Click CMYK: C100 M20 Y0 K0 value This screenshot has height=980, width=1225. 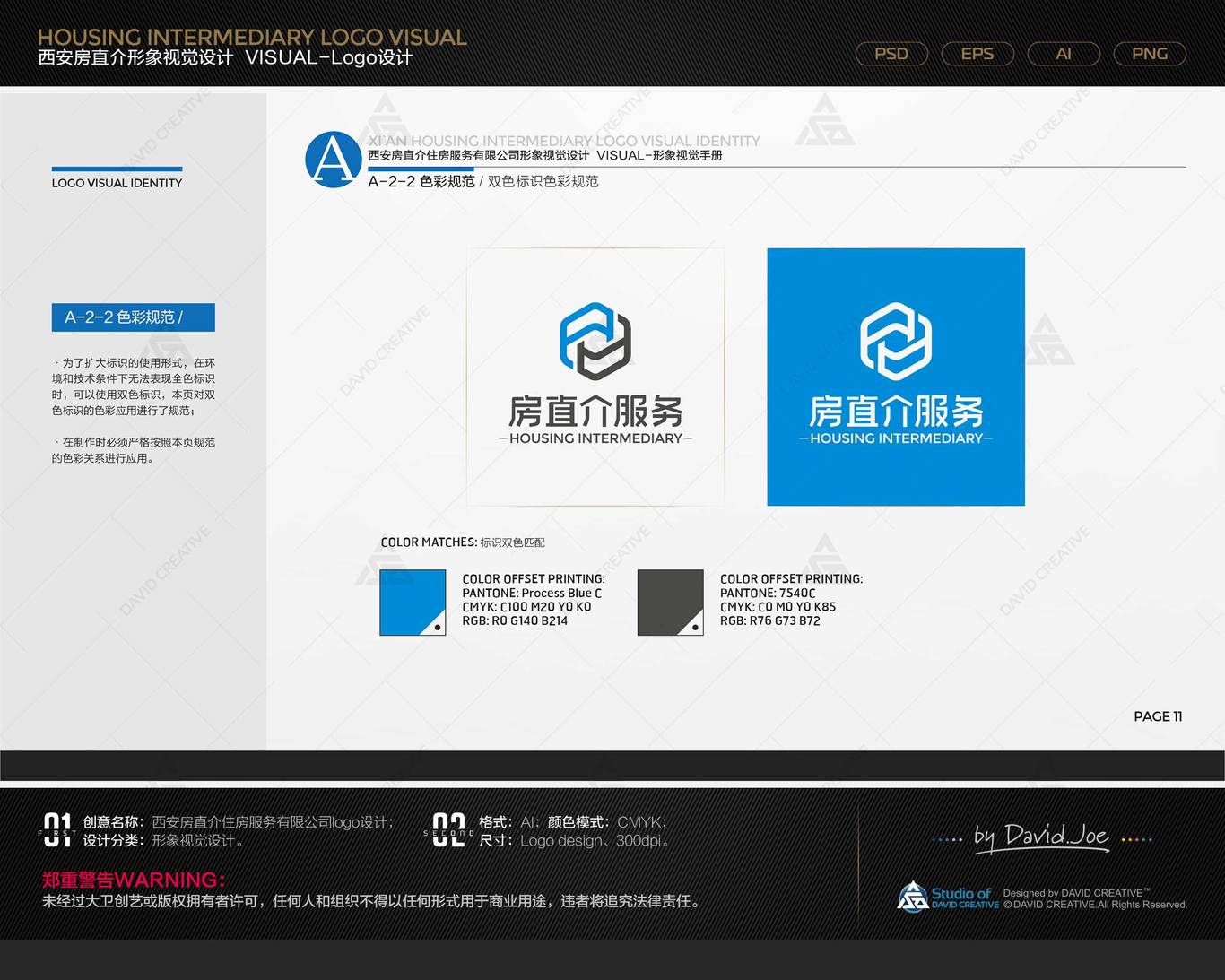point(526,607)
